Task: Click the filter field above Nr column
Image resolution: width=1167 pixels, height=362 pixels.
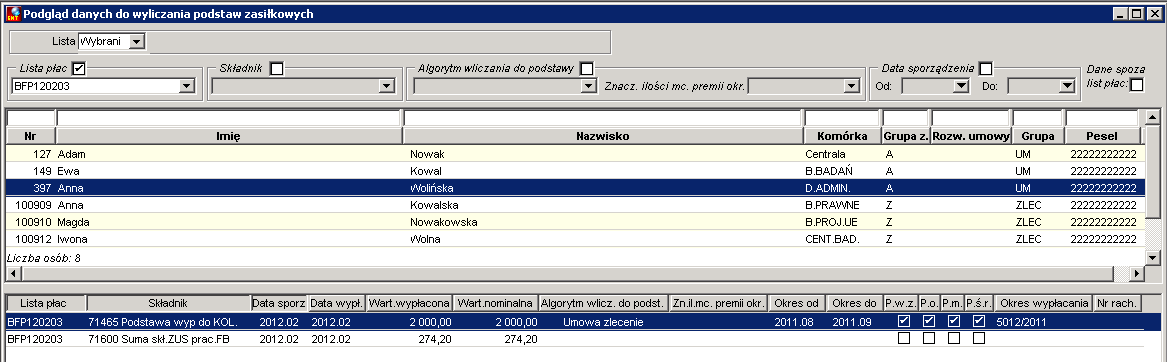Action: click(x=31, y=118)
